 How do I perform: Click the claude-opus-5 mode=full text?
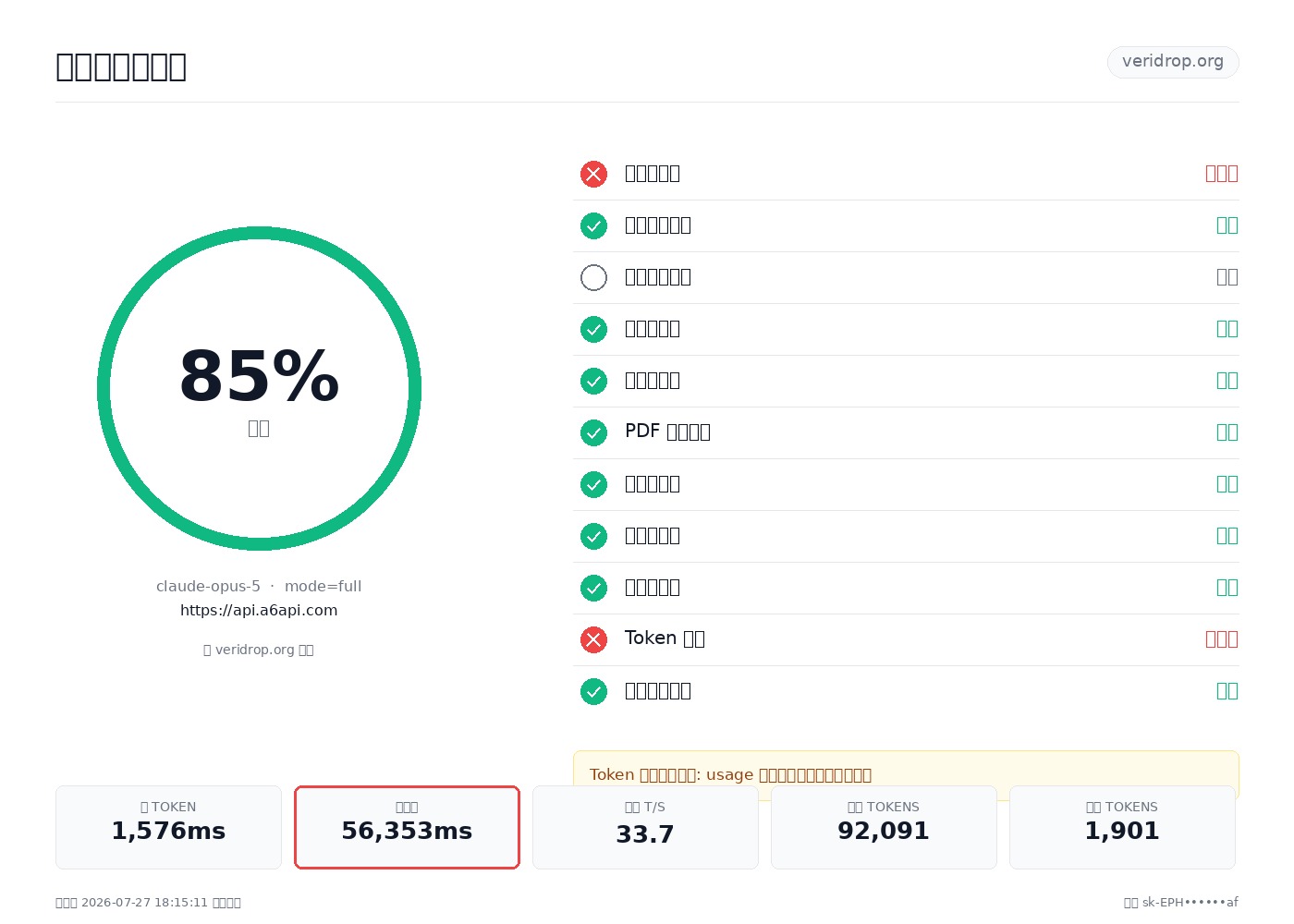[259, 586]
